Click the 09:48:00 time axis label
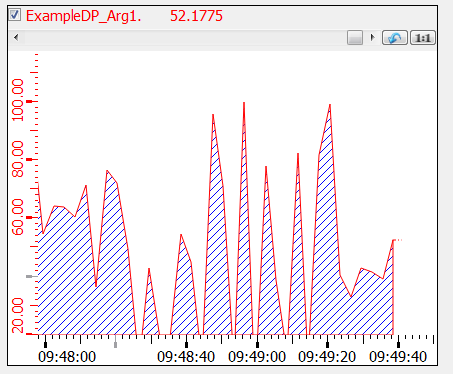 click(67, 357)
